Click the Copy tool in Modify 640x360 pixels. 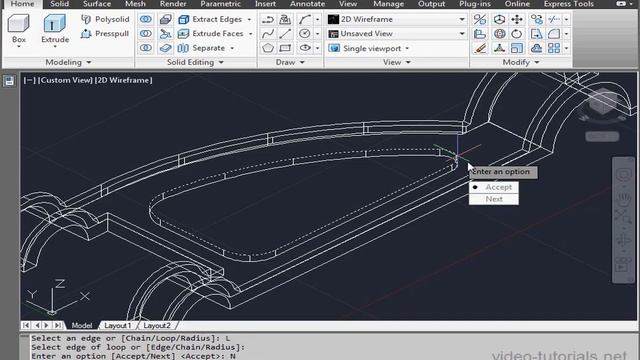(x=536, y=19)
